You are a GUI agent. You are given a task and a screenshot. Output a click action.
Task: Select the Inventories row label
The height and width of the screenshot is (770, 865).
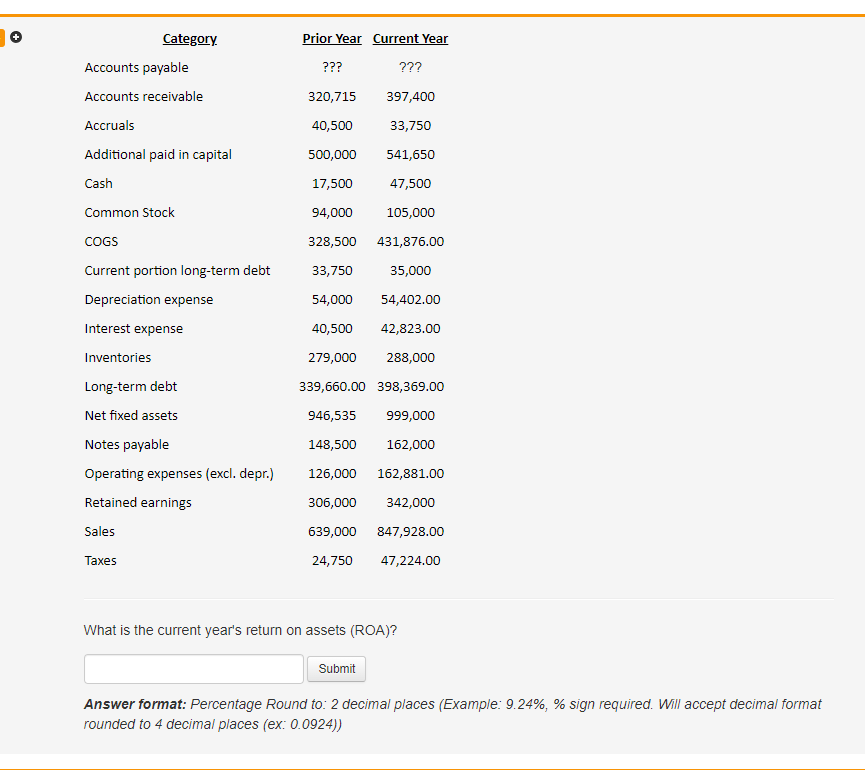117,357
